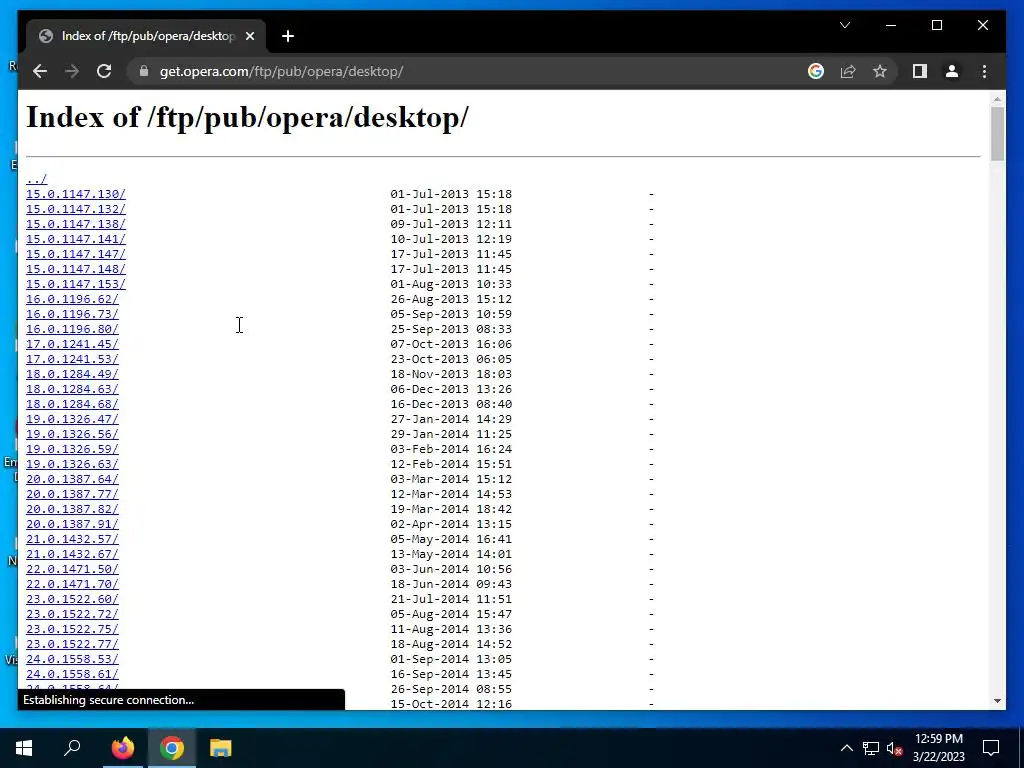Open the 22.0.1471.70/ directory link
This screenshot has width=1024, height=768.
72,584
